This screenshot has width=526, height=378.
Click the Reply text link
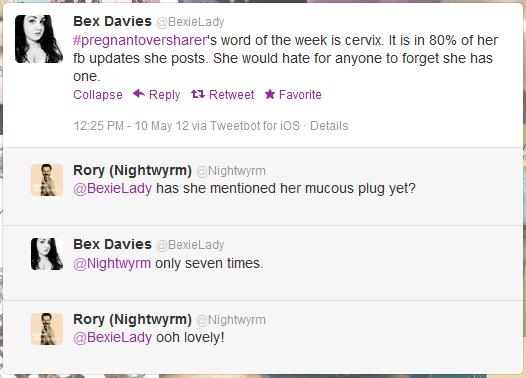click(x=164, y=95)
